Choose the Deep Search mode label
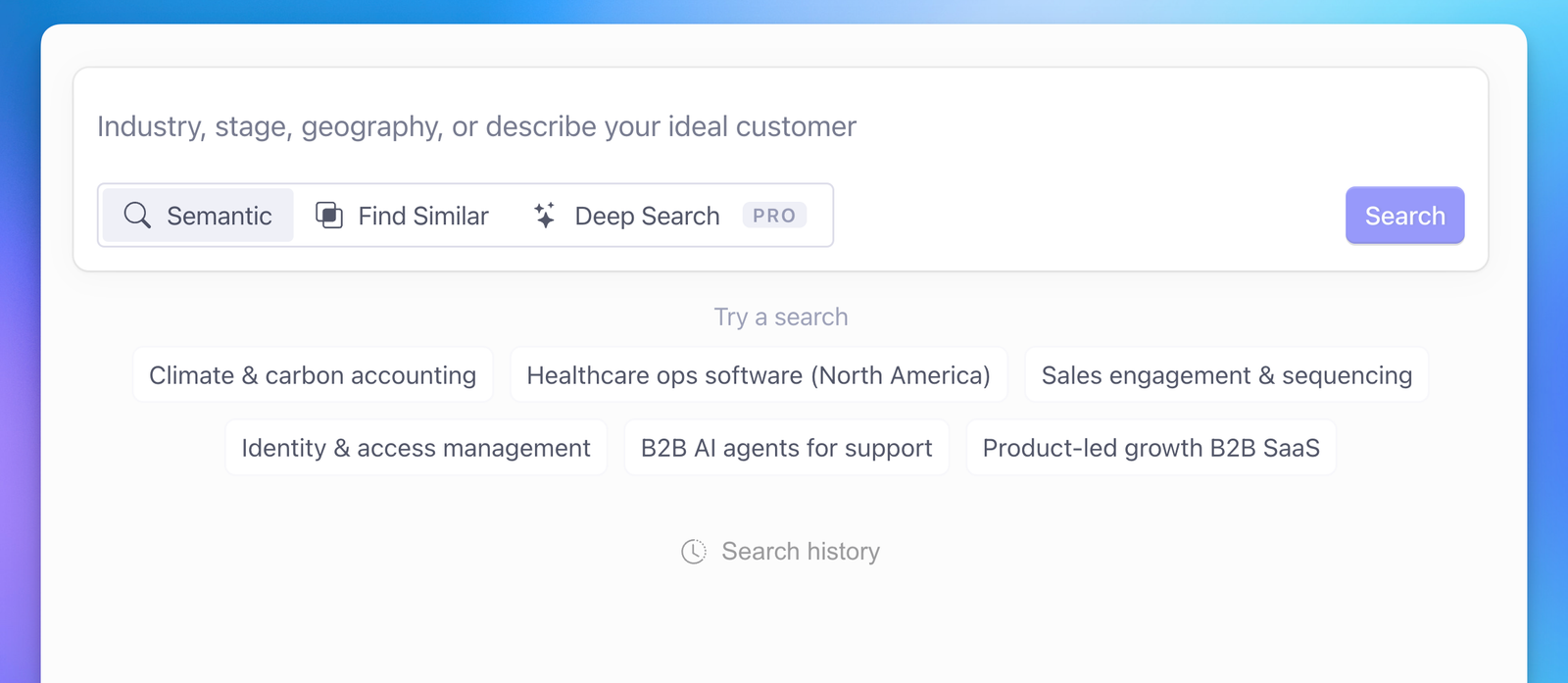Screen dimensions: 1568x683 tap(647, 216)
